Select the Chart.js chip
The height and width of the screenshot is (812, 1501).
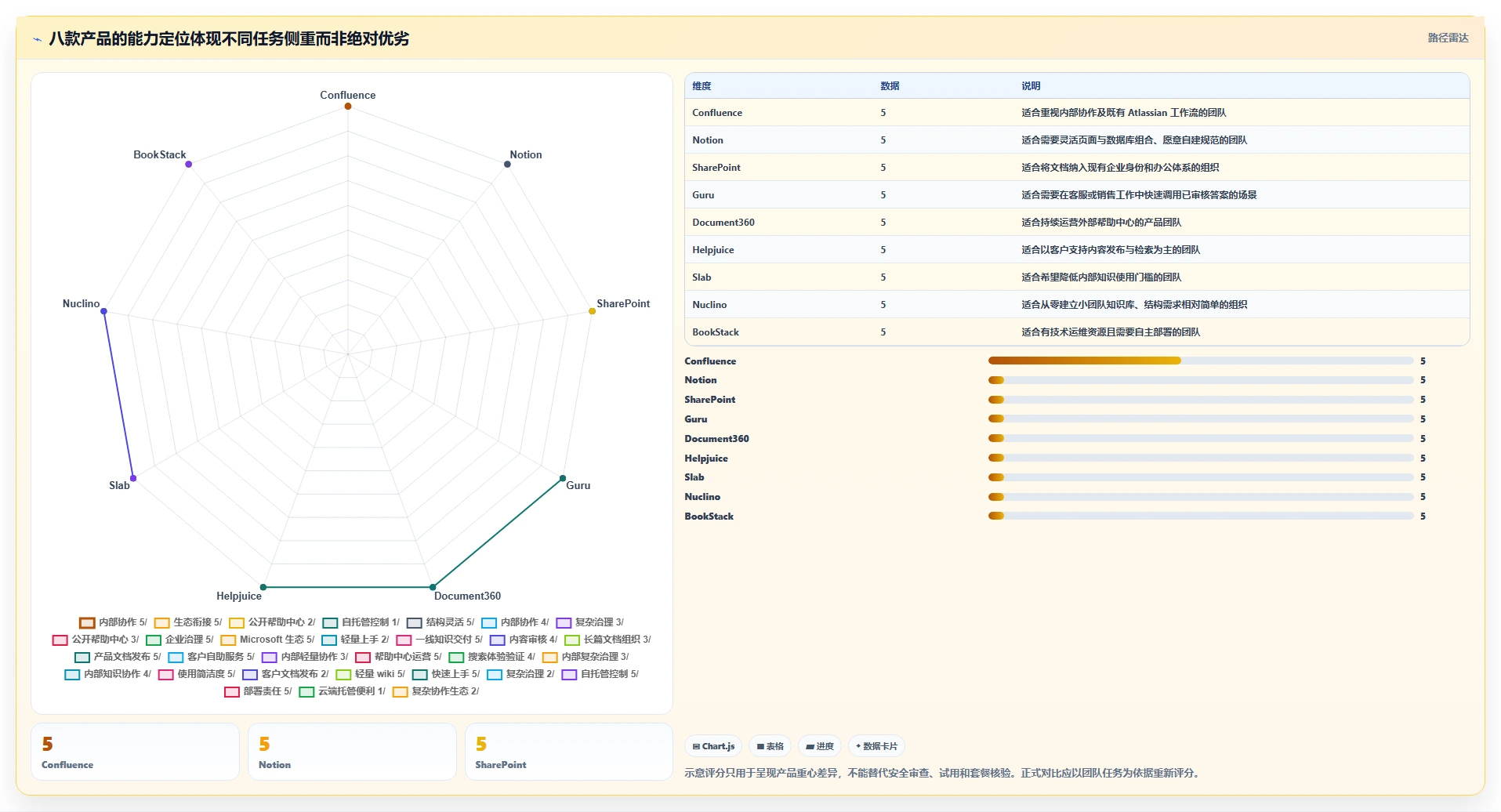coord(713,746)
